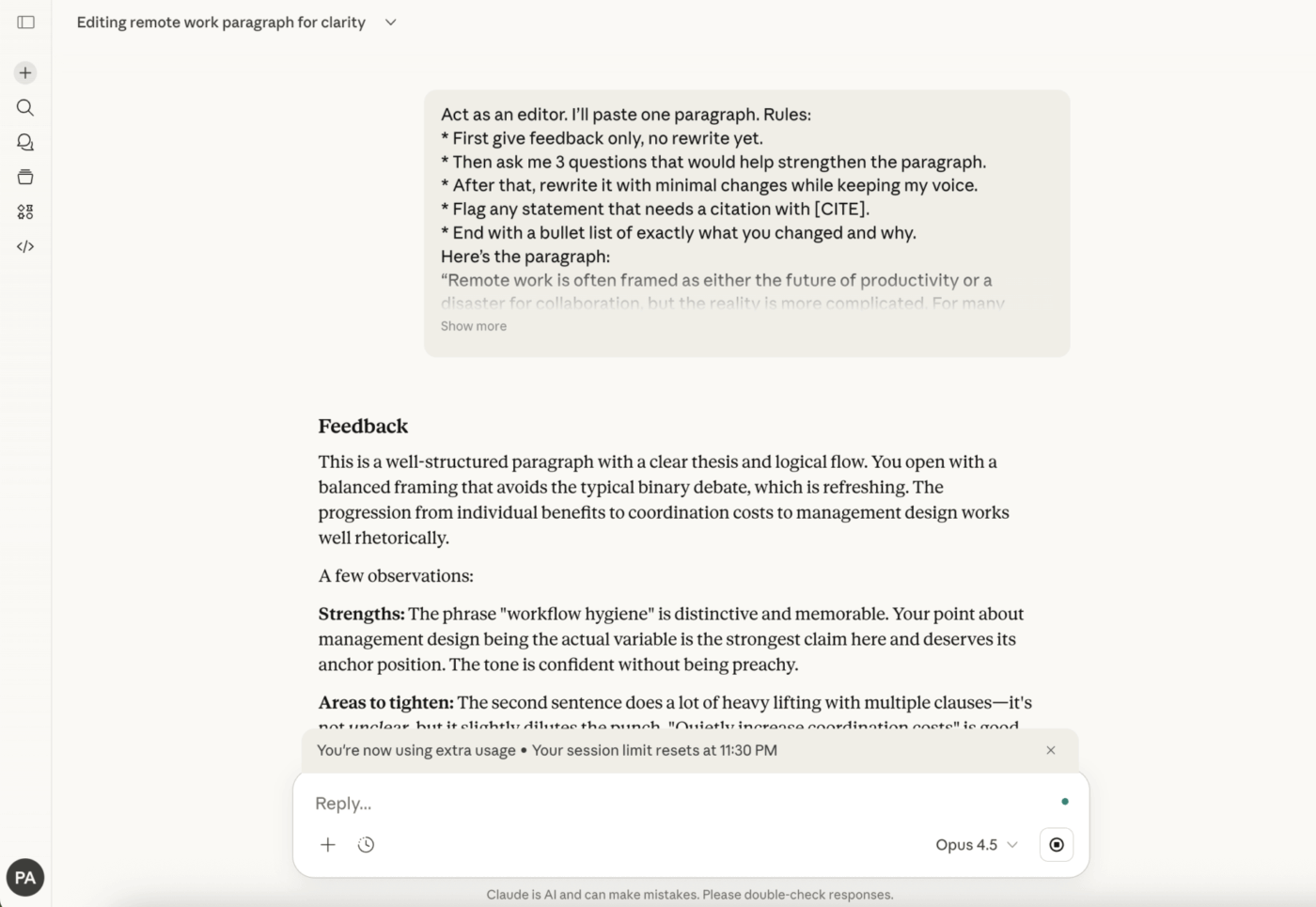Open the code icon in sidebar
Viewport: 1316px width, 907px height.
coord(25,246)
